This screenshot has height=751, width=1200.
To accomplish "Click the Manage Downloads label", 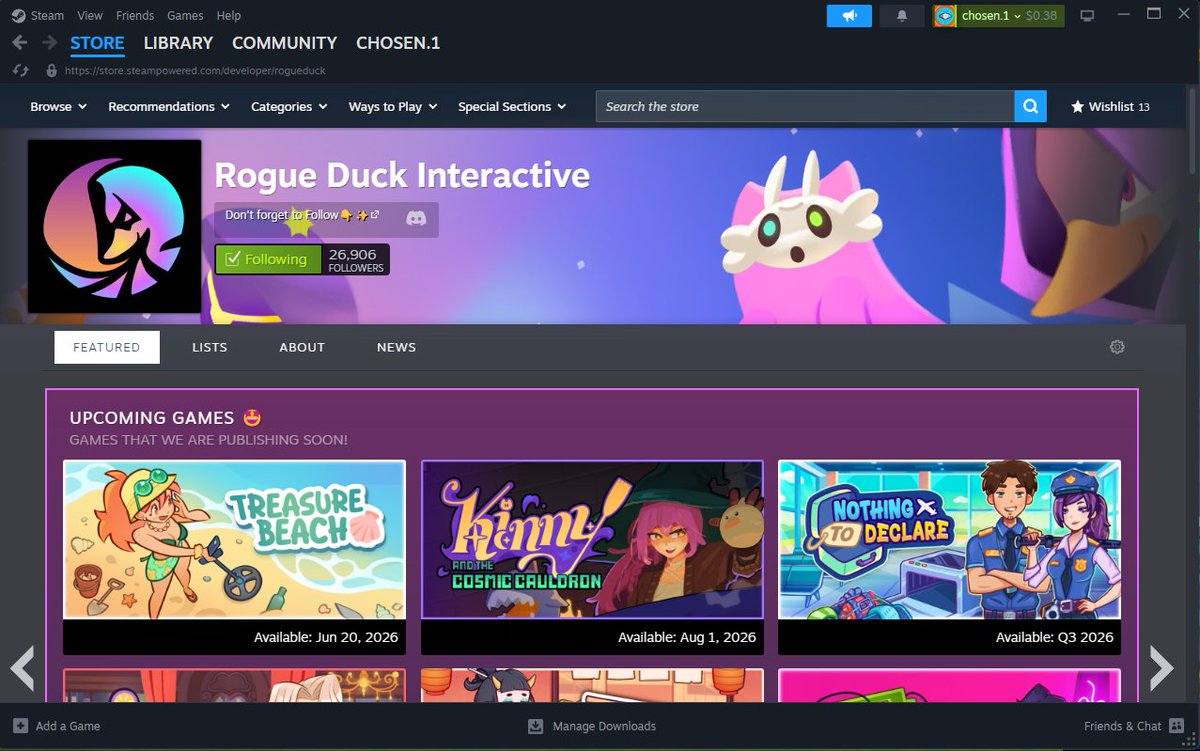I will (605, 726).
